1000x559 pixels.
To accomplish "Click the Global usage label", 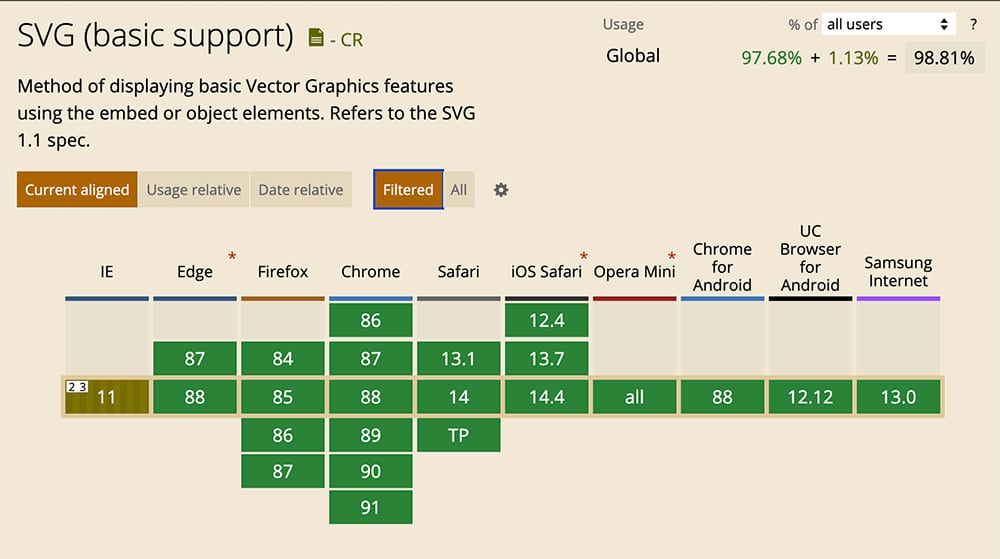I will click(x=633, y=55).
